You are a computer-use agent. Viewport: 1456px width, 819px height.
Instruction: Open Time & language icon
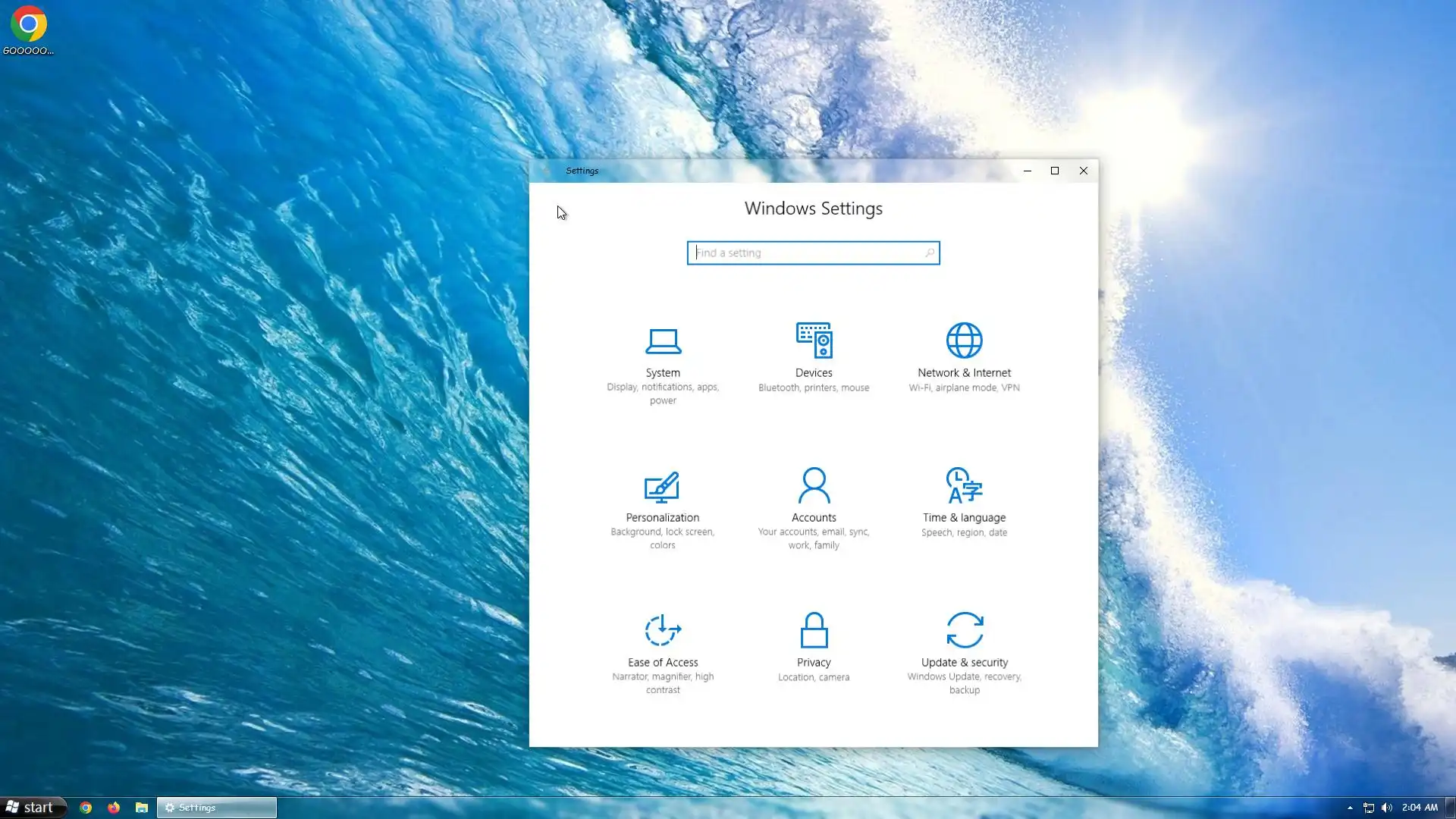964,485
